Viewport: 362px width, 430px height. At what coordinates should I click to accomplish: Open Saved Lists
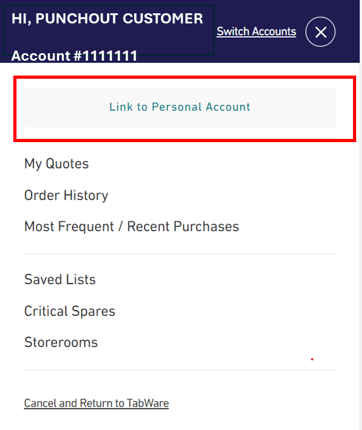click(x=60, y=279)
